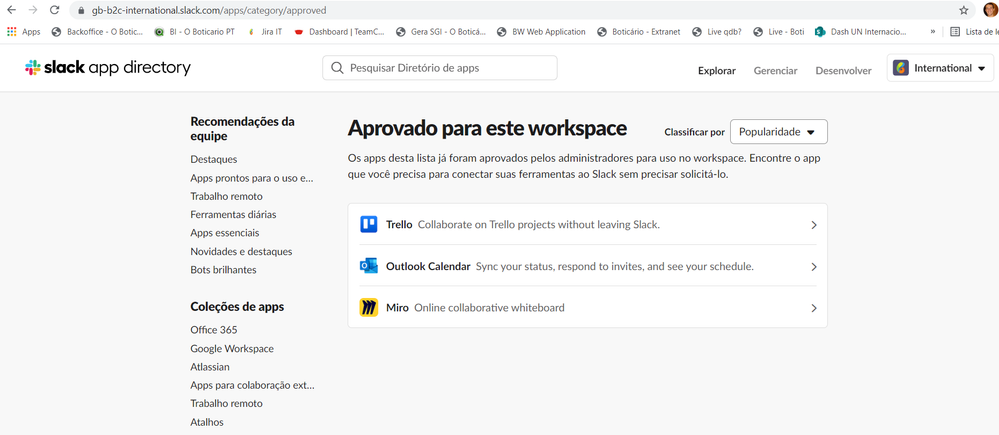Open the Miro app row
Viewport: 999px width, 435px height.
pos(587,308)
